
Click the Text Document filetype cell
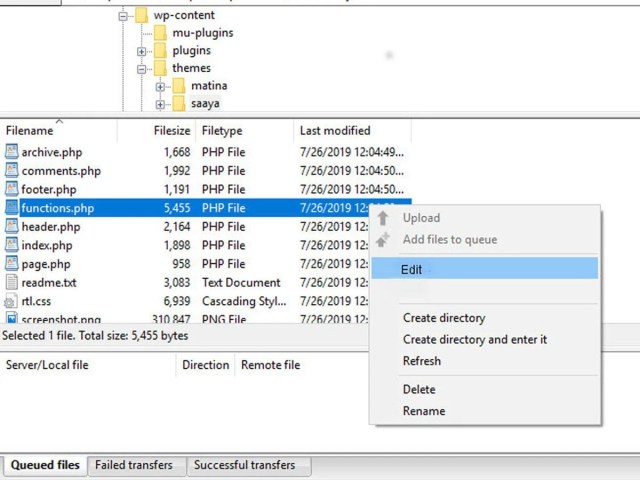click(x=241, y=283)
